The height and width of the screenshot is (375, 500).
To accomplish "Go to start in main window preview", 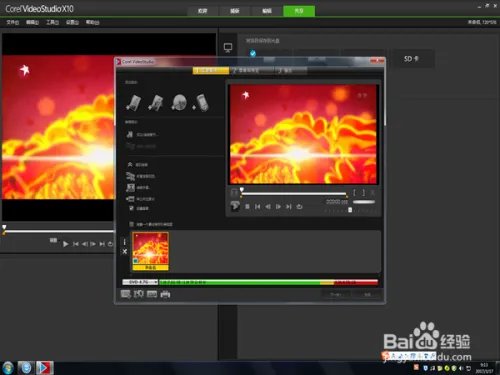I will click(76, 244).
